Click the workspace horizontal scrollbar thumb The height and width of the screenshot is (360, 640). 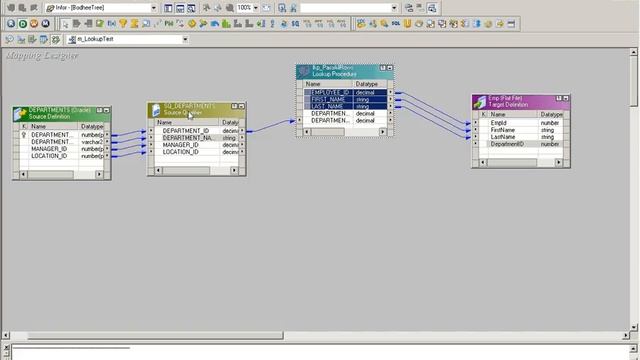(x=155, y=336)
